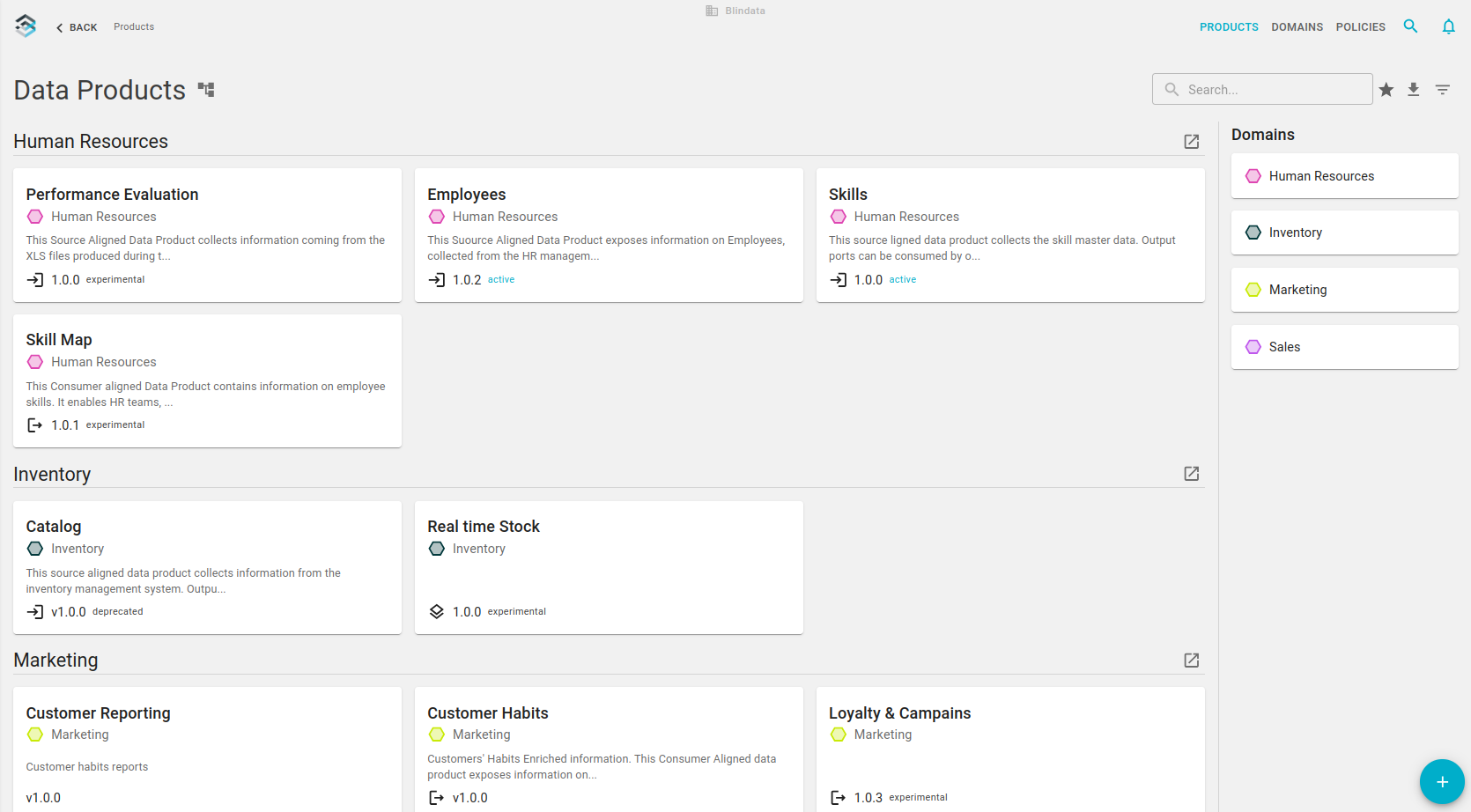Click yellow hexagon on Loyalty & Campains card
This screenshot has width=1471, height=812.
click(839, 734)
